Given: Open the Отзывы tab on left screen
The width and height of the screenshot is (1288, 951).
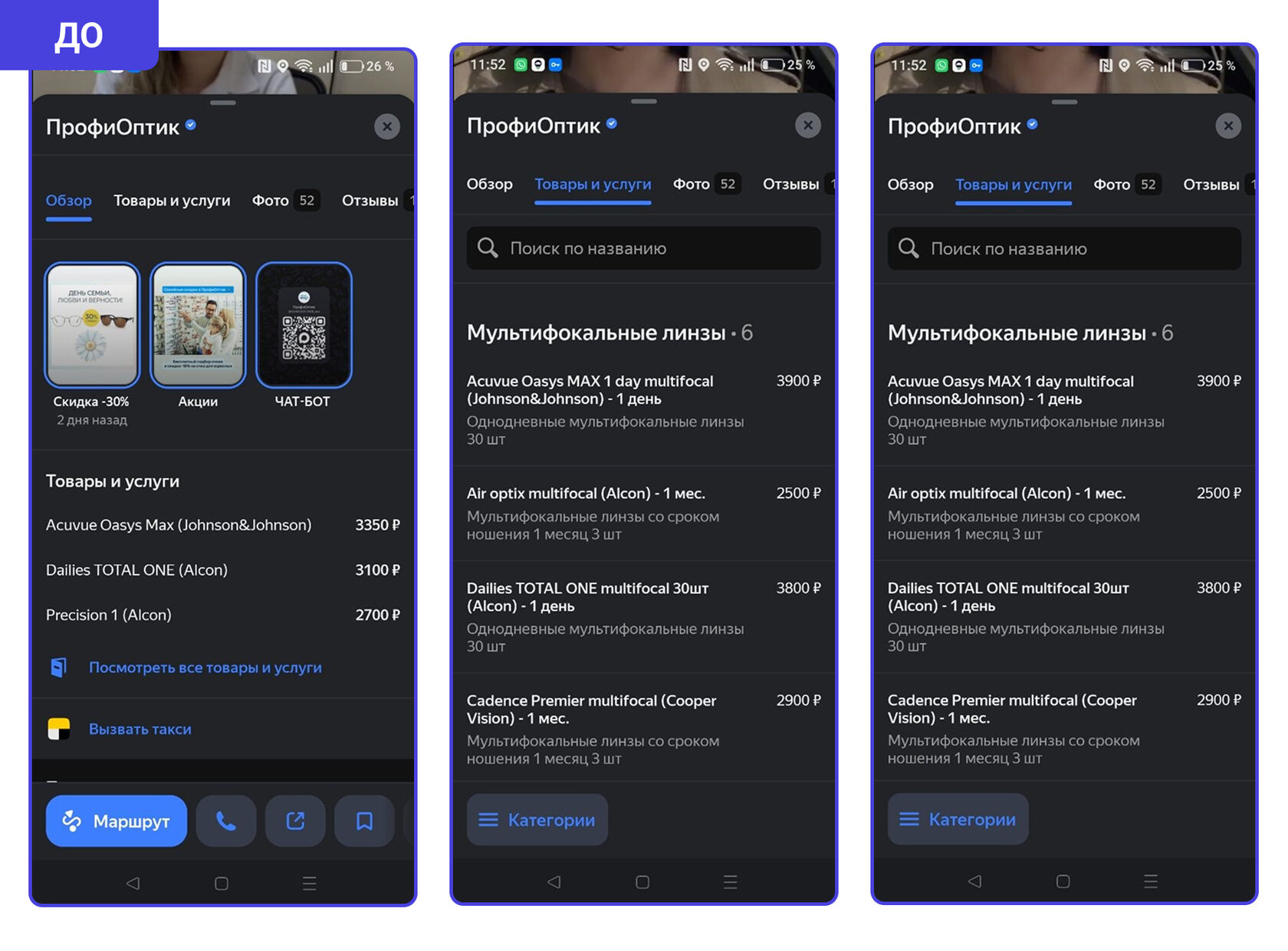Looking at the screenshot, I should click(x=370, y=201).
